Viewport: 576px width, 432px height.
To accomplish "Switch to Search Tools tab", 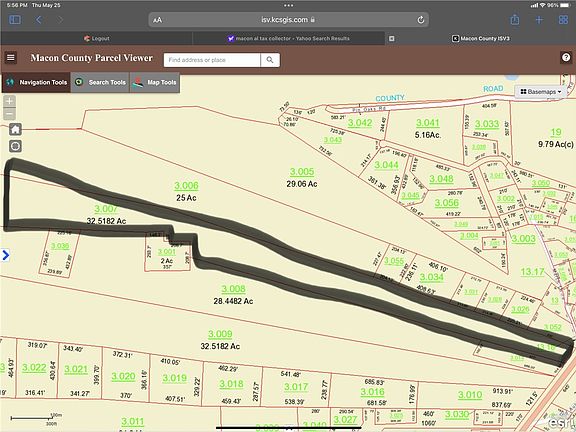I will (x=101, y=82).
